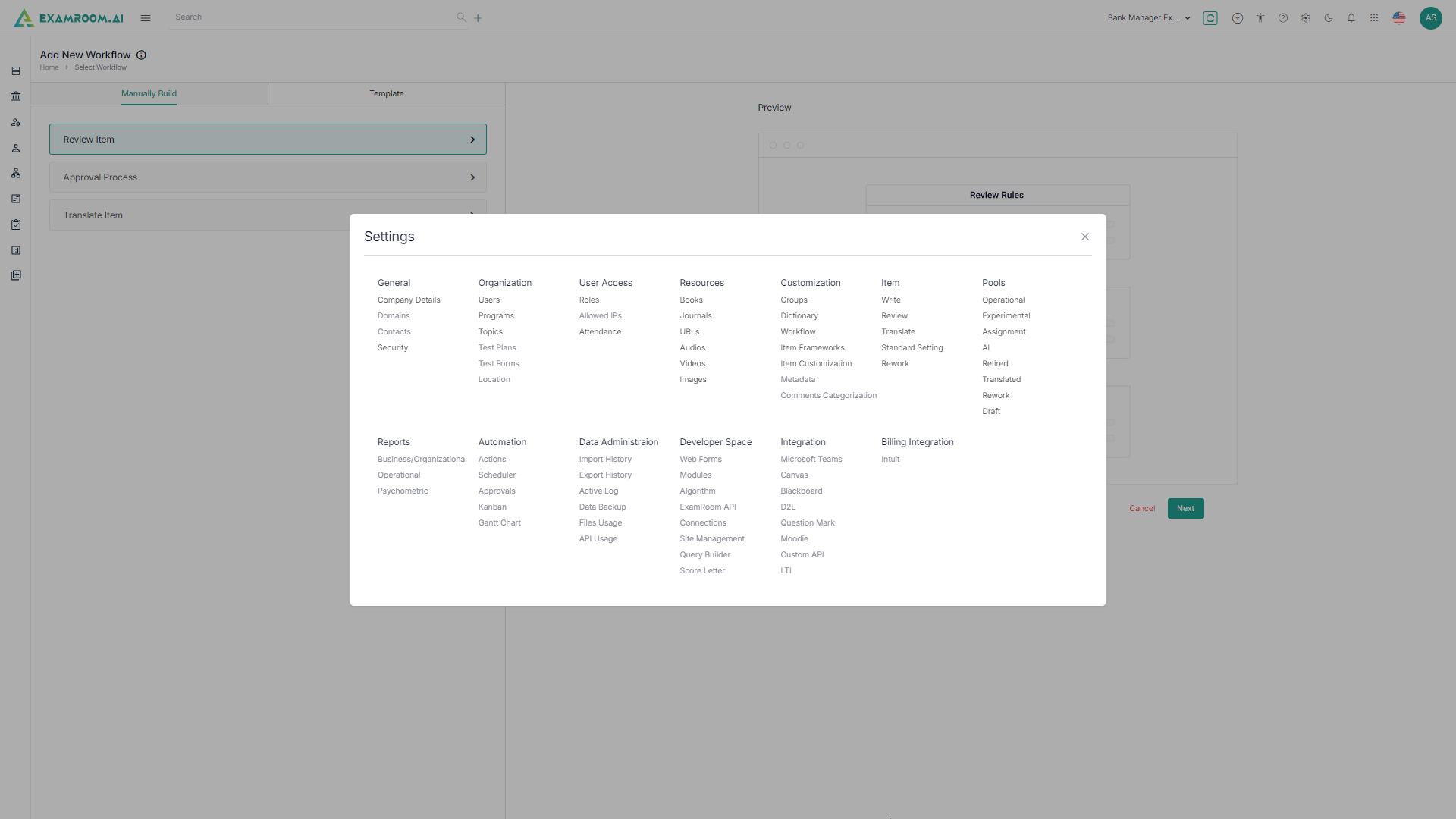1456x819 pixels.
Task: Click the accessibility icon in the header
Action: [1260, 17]
